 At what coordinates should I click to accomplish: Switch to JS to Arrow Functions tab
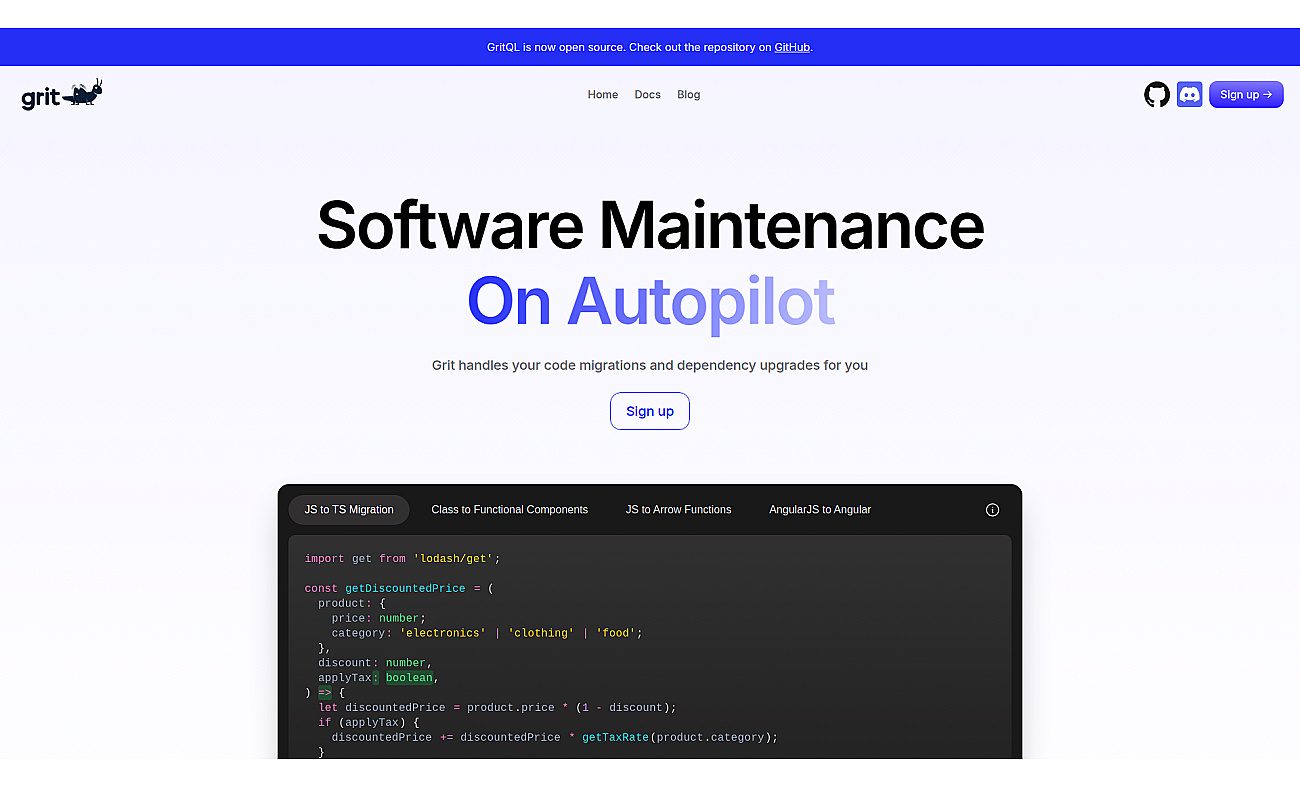[679, 510]
